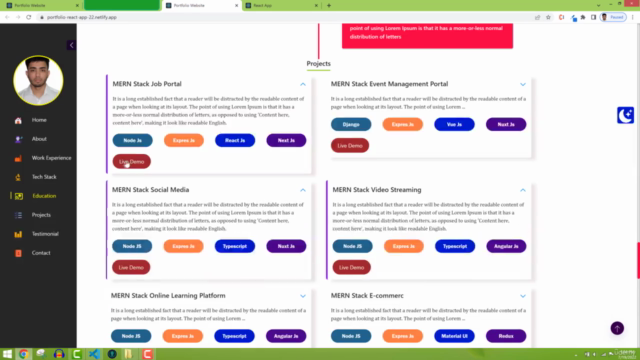Open the tab search dropdown arrow
640x360 pixels.
point(598,6)
